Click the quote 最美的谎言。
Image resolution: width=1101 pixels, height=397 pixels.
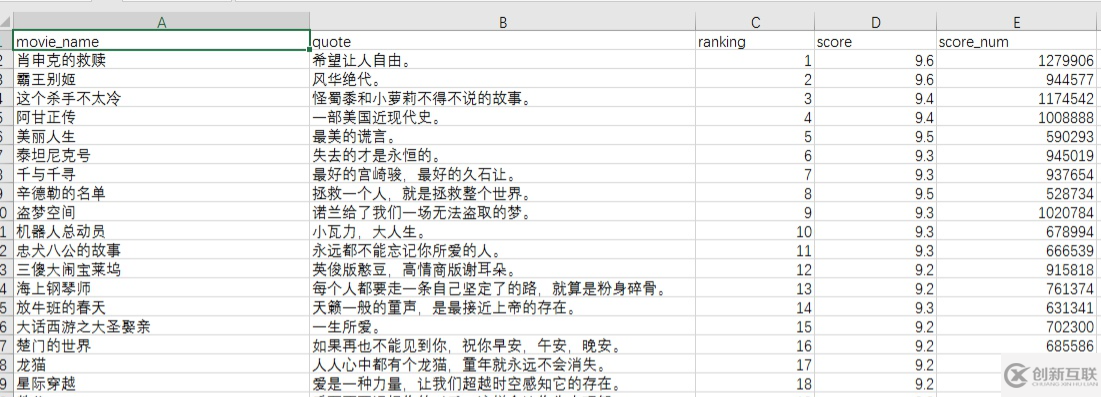[503, 137]
